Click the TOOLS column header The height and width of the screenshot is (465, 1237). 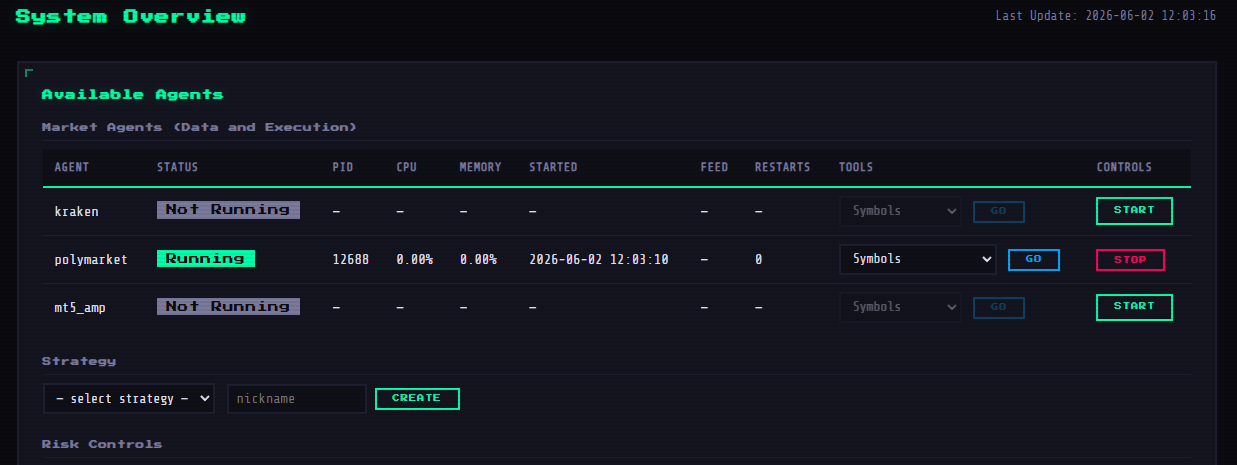(x=856, y=167)
